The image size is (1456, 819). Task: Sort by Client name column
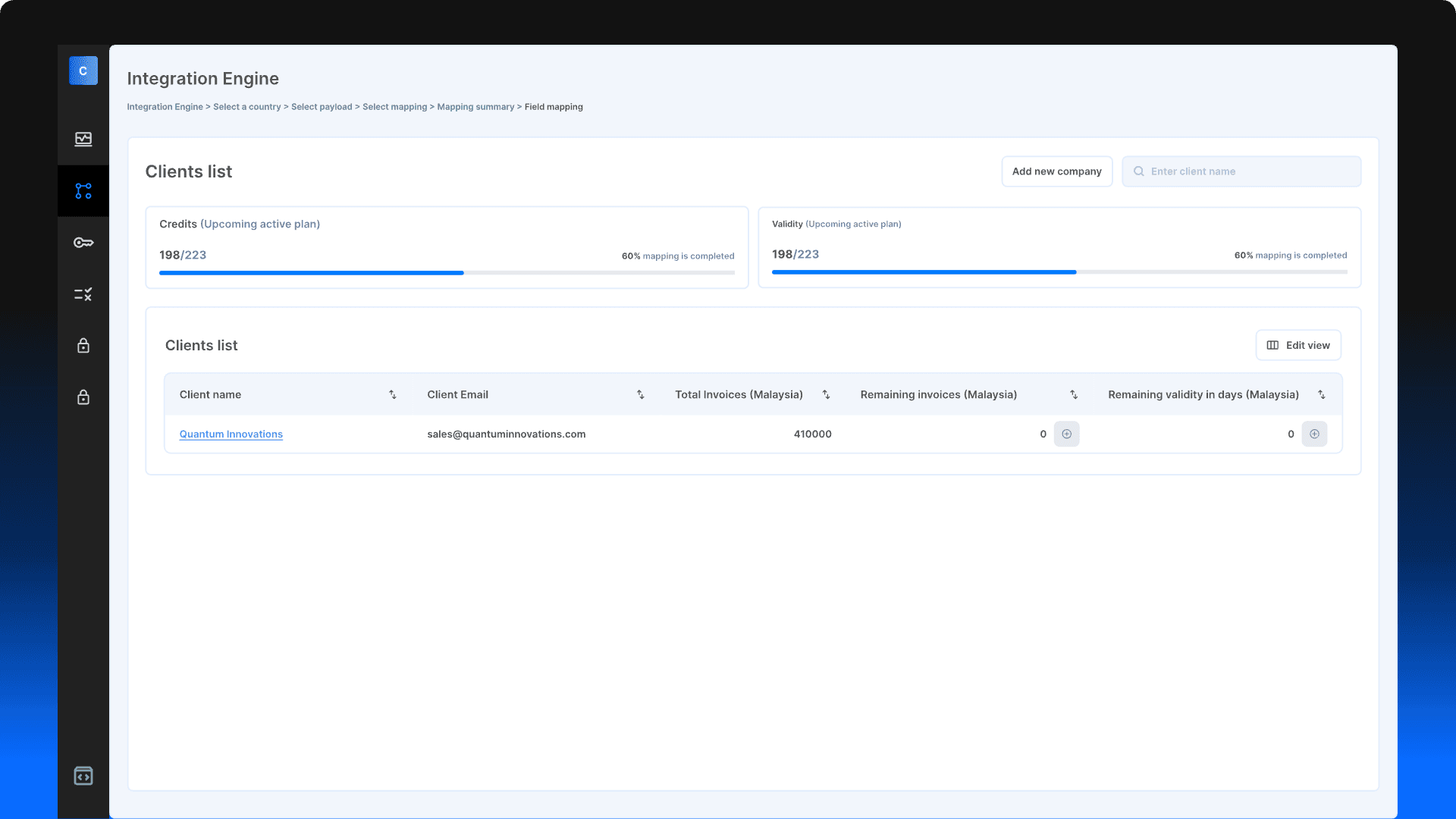[x=393, y=394]
